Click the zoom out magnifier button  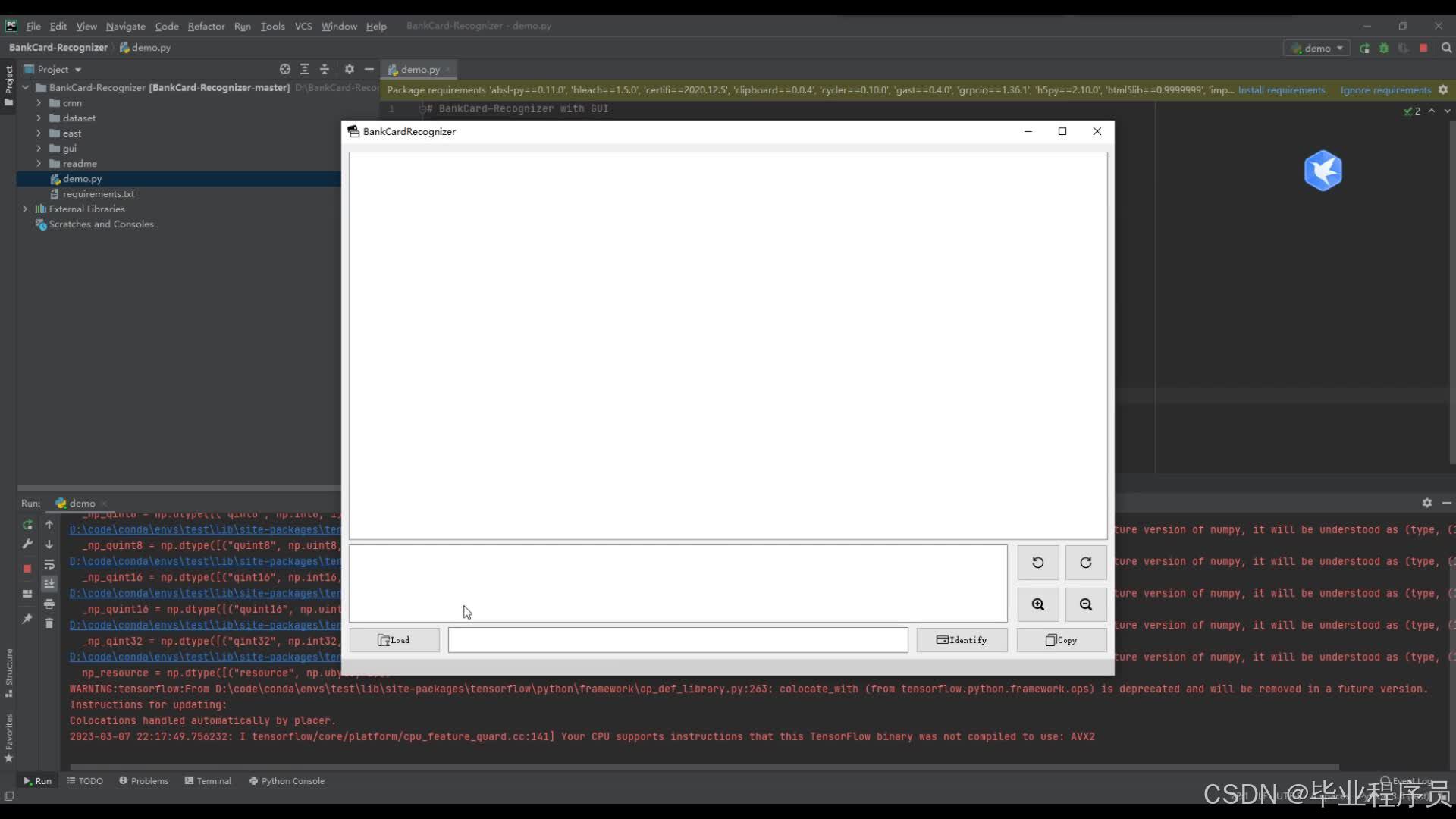(x=1085, y=604)
